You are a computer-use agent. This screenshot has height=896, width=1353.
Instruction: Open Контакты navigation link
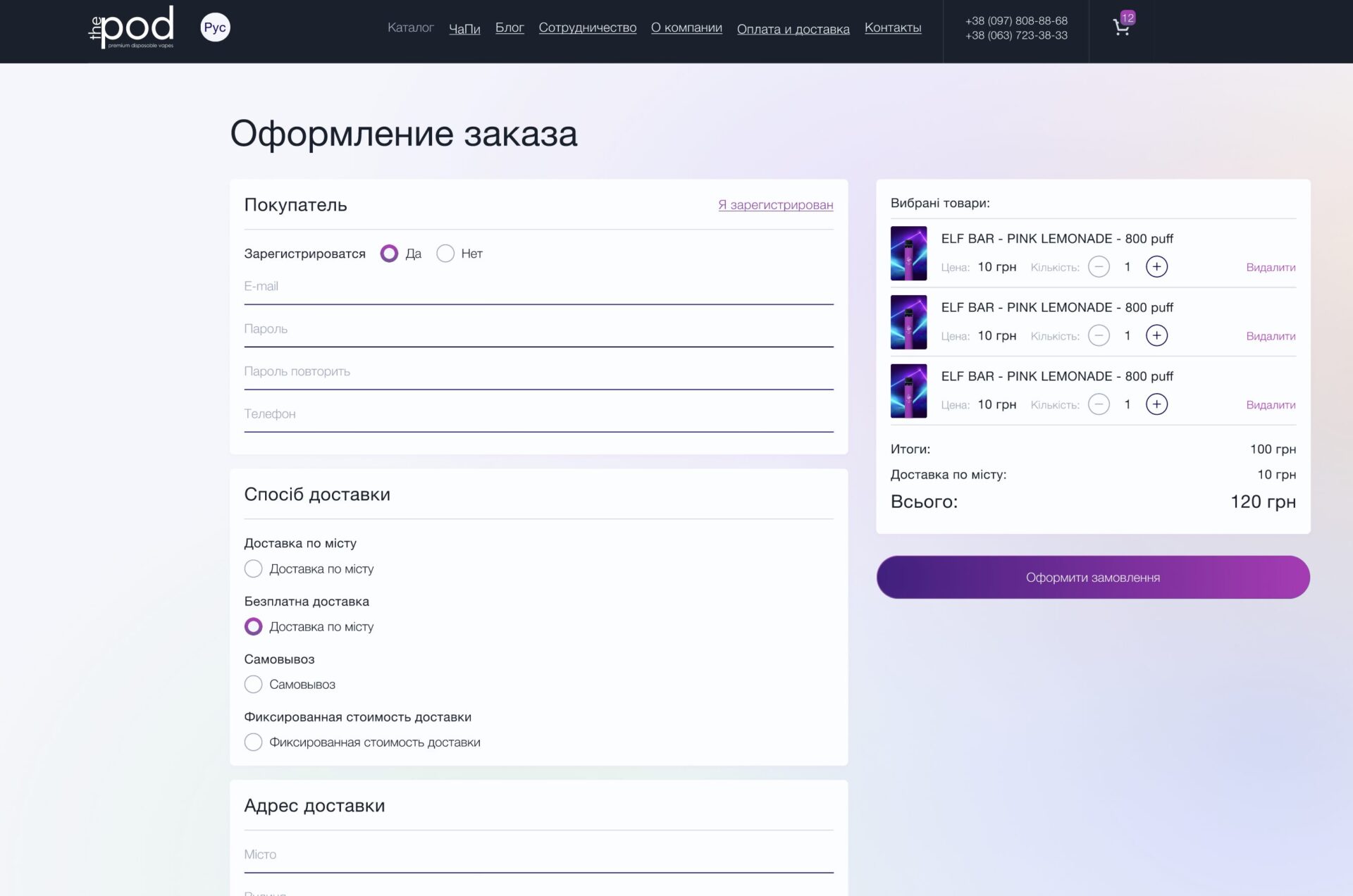tap(893, 27)
